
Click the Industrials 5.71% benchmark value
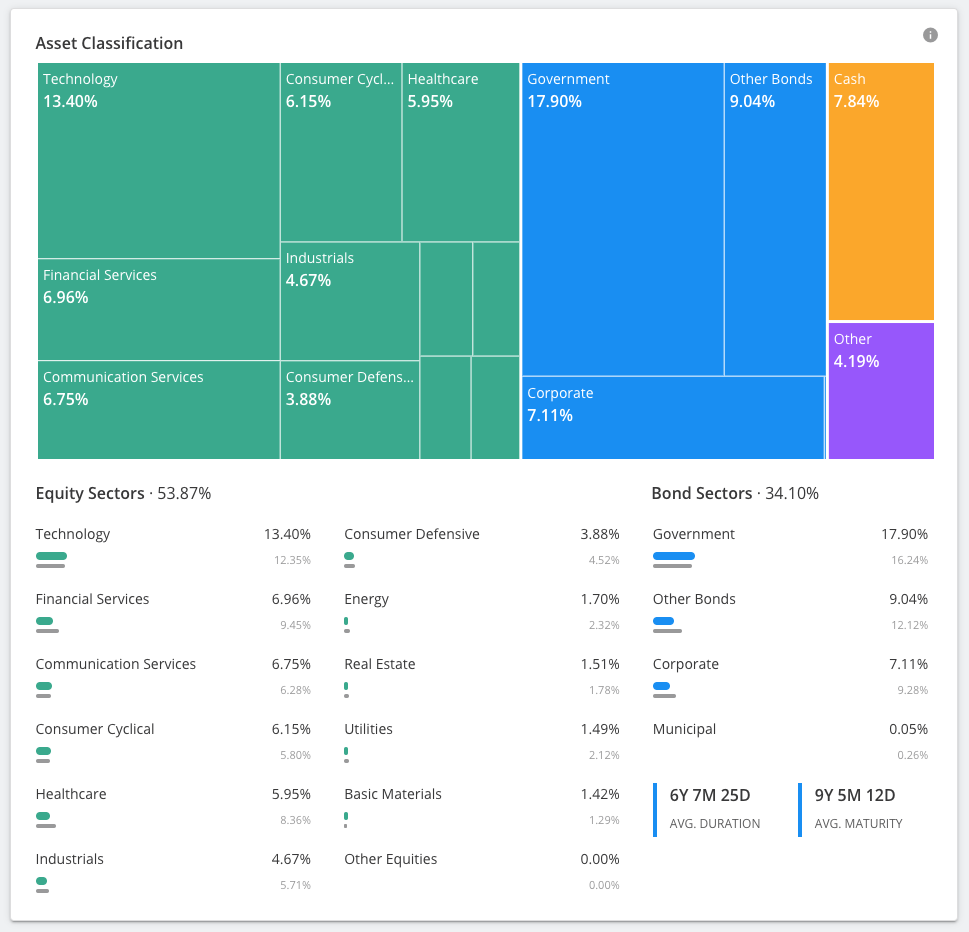click(295, 885)
